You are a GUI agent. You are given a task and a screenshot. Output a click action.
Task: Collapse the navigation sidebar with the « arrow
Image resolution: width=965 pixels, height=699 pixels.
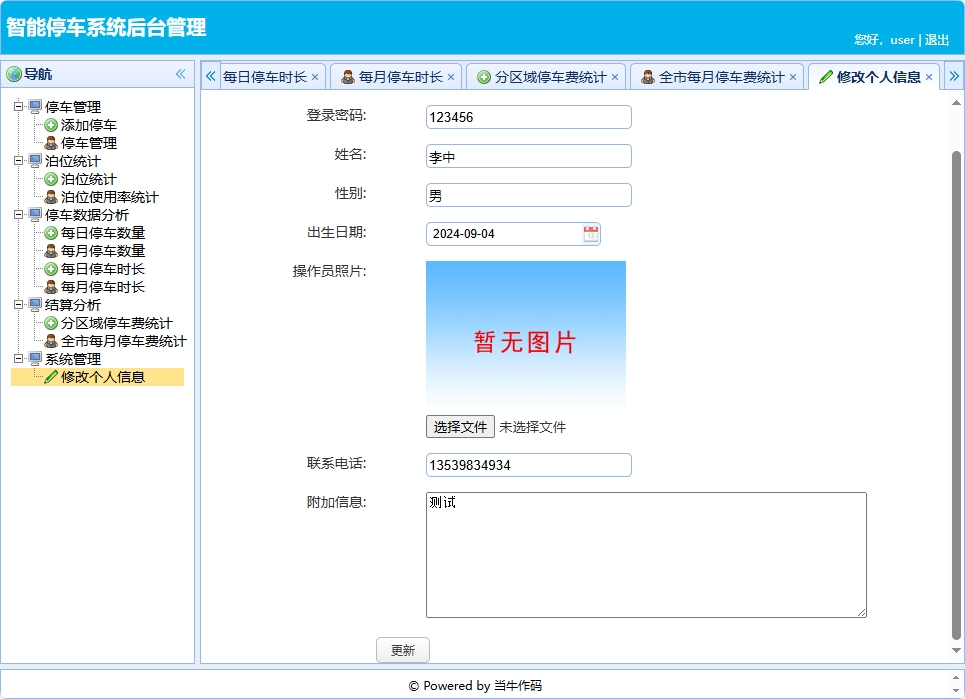tap(182, 73)
